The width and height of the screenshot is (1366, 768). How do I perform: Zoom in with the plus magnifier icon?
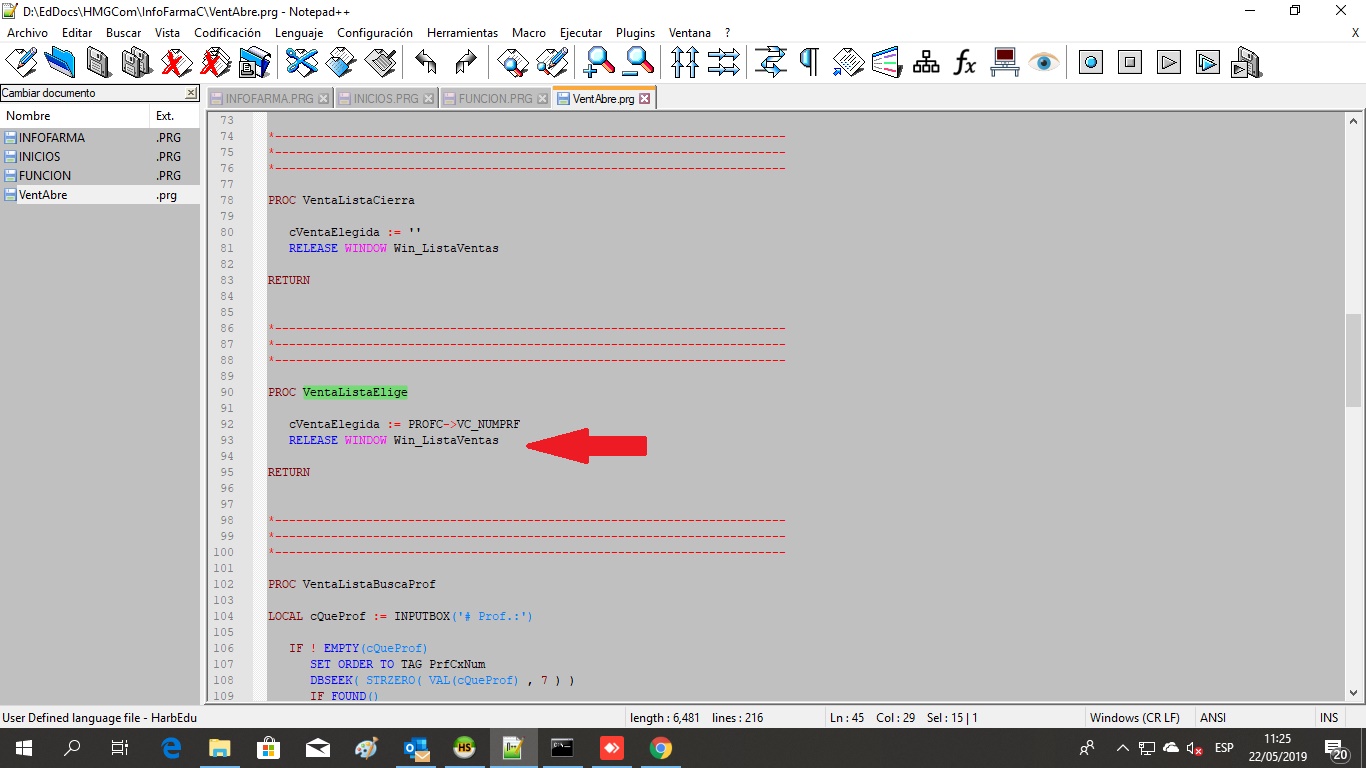click(x=599, y=63)
